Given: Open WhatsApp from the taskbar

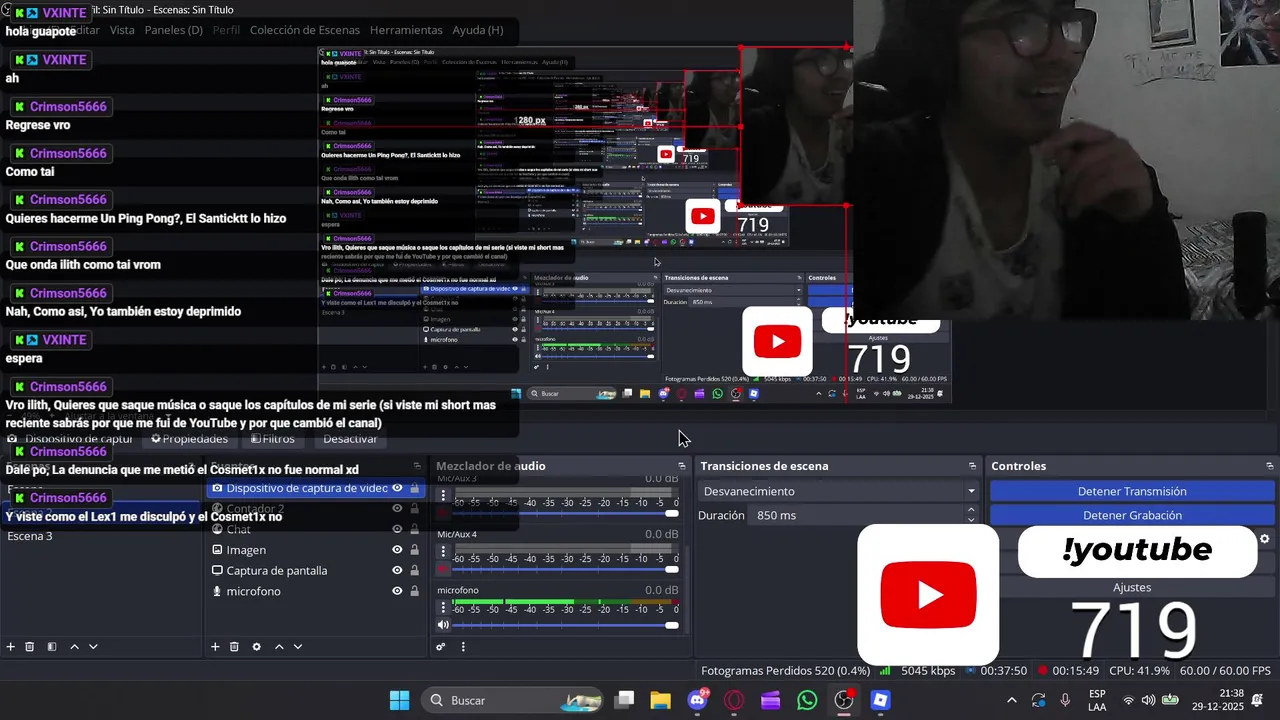Looking at the screenshot, I should [x=807, y=700].
